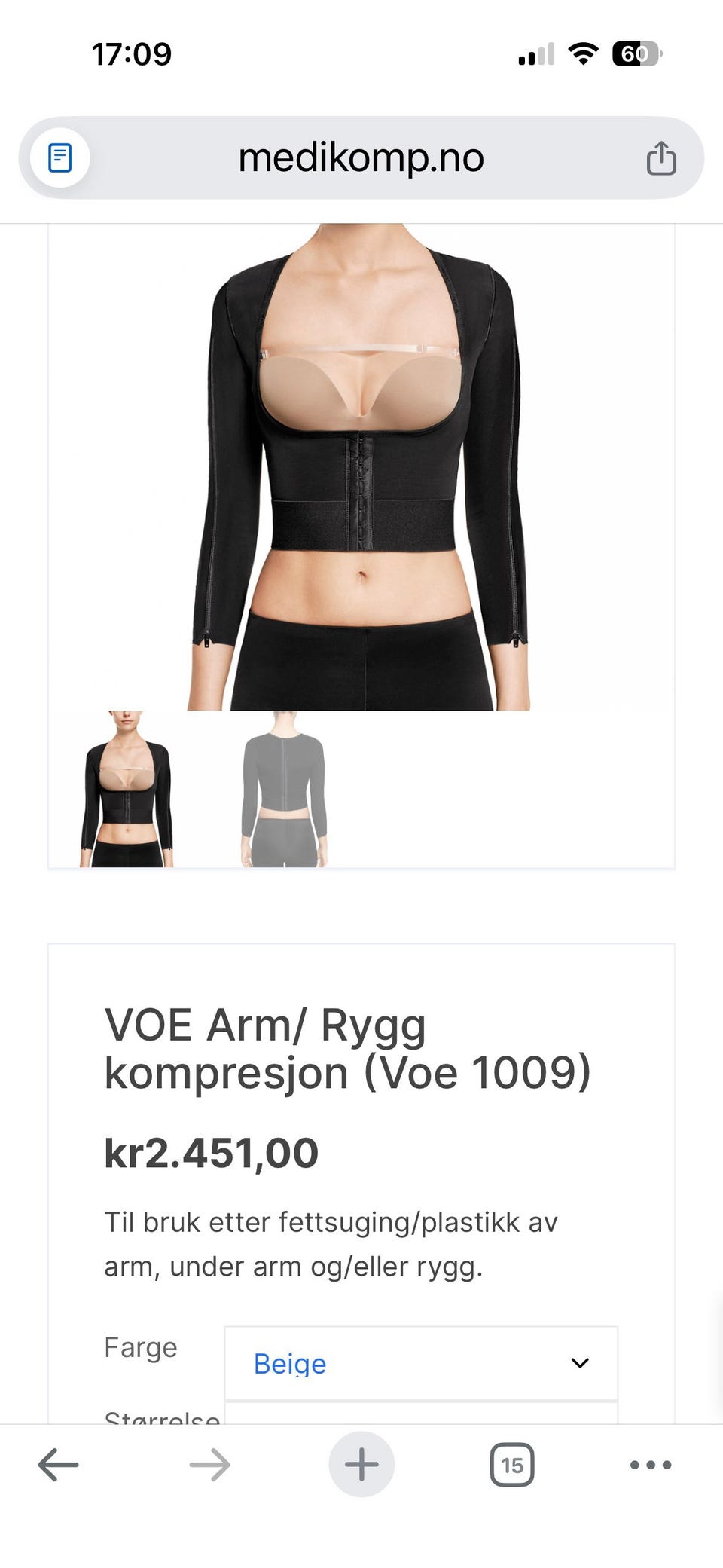The width and height of the screenshot is (723, 1568).
Task: Open the three-dot browser menu
Action: click(651, 1465)
